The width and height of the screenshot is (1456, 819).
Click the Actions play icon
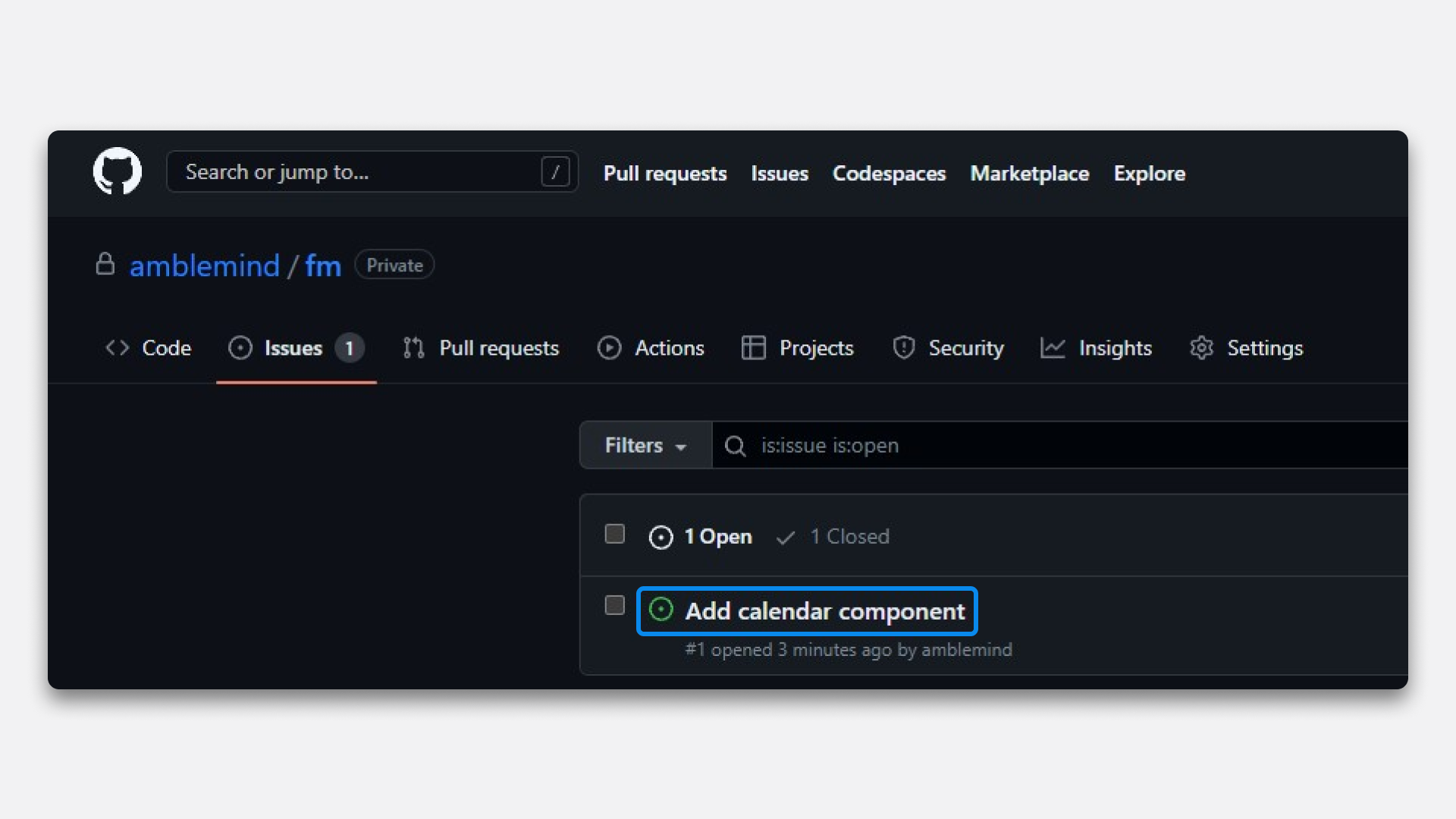(x=609, y=348)
